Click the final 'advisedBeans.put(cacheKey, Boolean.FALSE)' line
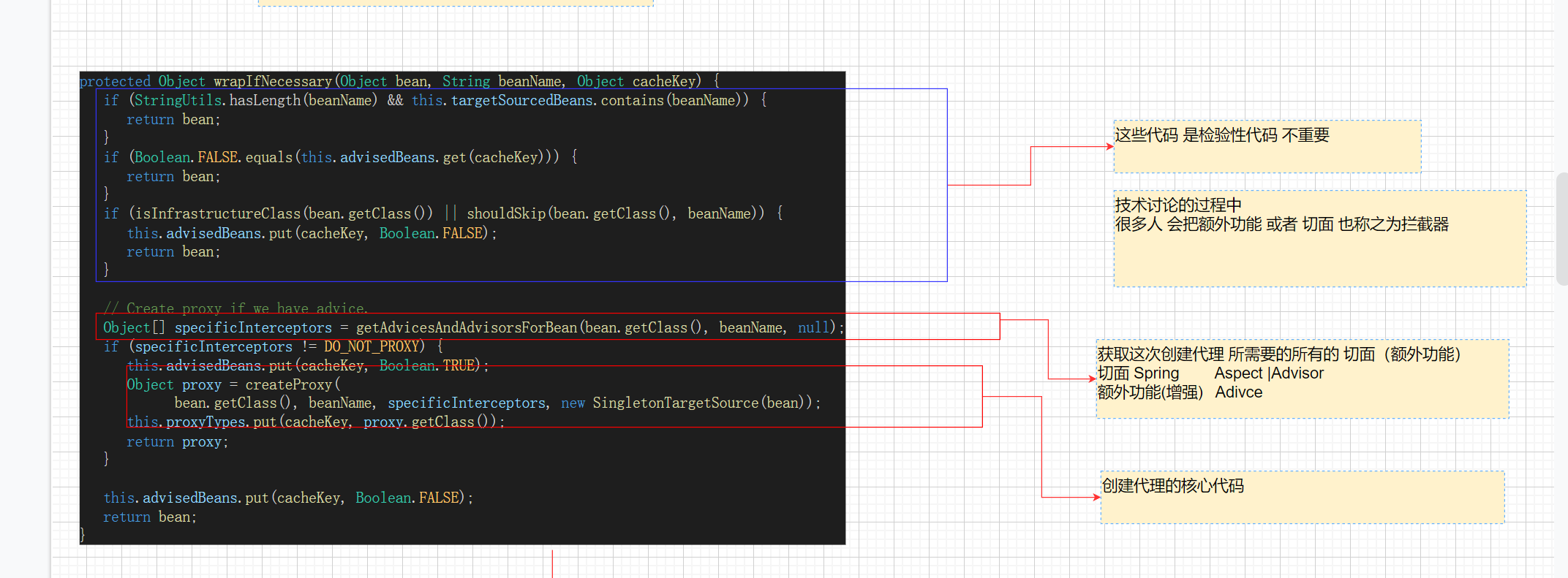The width and height of the screenshot is (1568, 578). point(288,498)
